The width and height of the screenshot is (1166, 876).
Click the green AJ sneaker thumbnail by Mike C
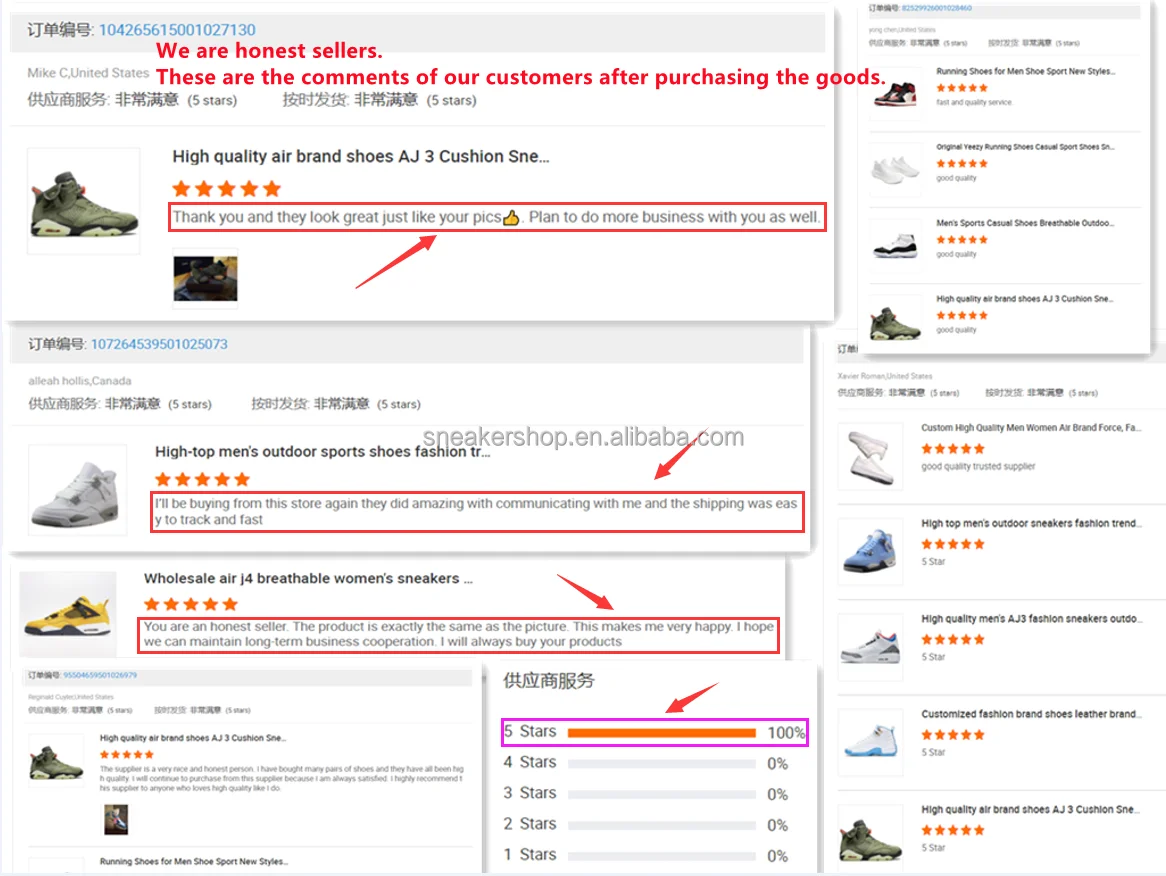(x=84, y=202)
